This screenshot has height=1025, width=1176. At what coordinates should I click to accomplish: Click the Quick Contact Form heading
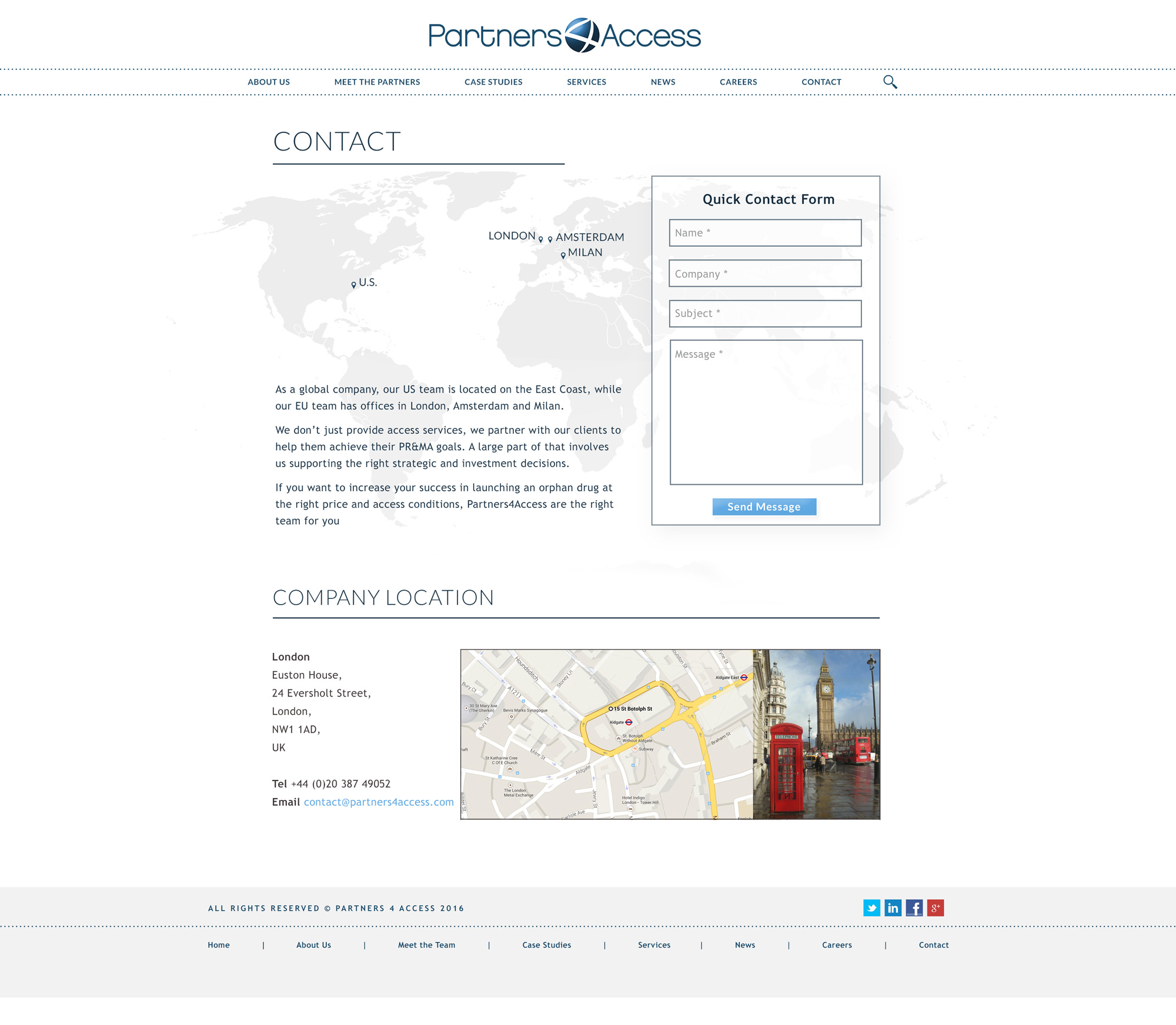[768, 199]
